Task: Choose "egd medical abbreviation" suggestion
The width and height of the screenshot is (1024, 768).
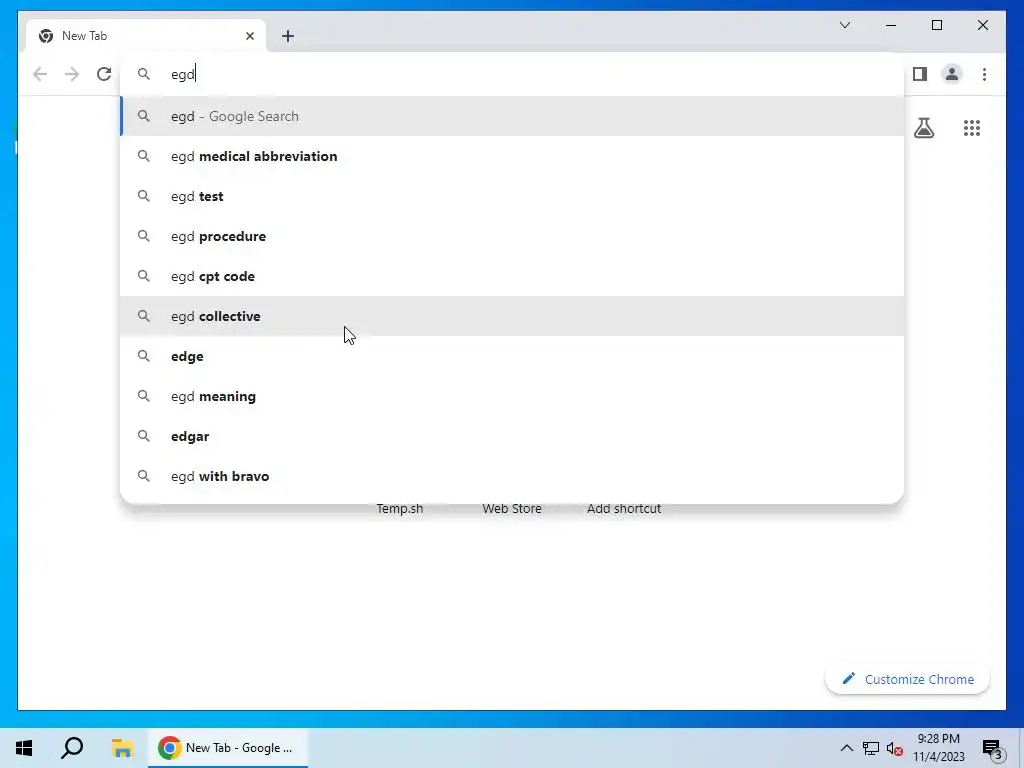Action: pyautogui.click(x=512, y=156)
